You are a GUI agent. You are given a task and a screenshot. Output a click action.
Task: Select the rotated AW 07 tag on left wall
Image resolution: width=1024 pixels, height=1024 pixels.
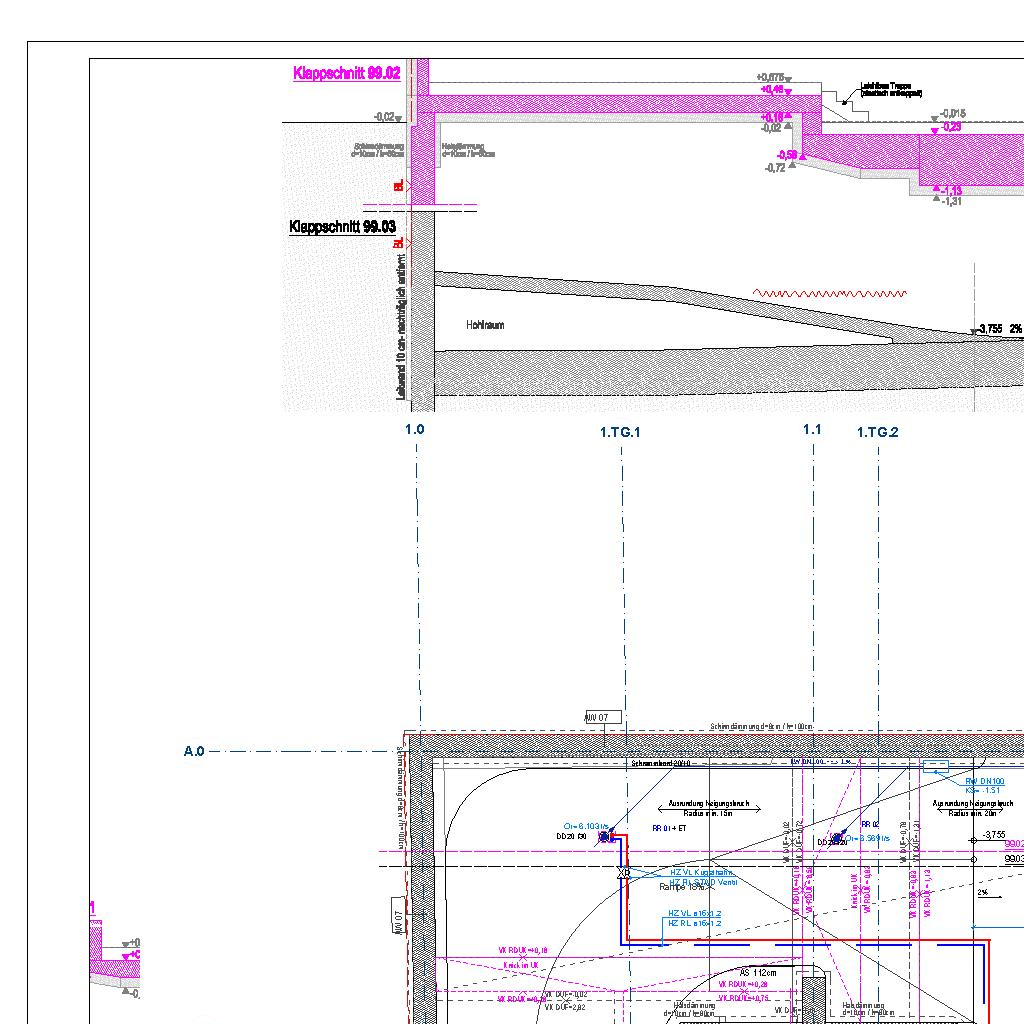(x=398, y=915)
